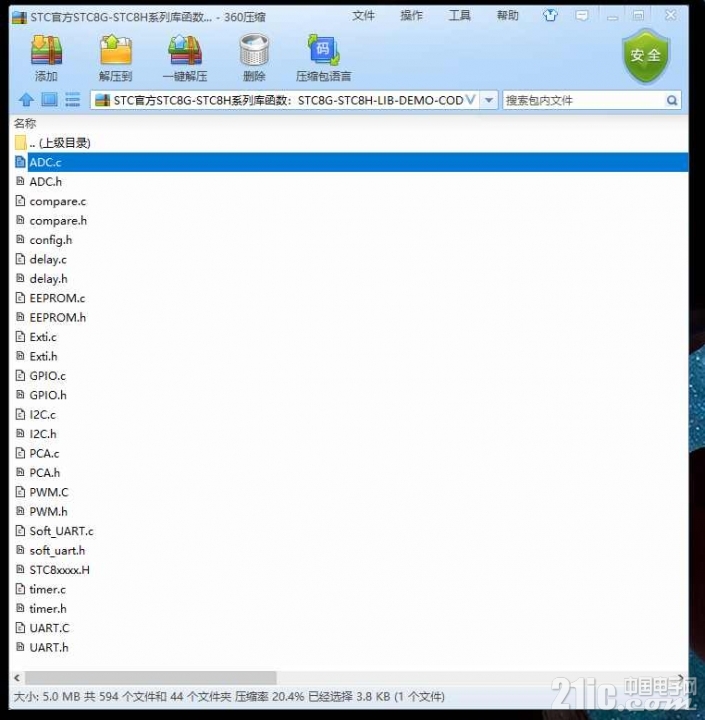Click the 一键解压 one-click extract icon
Image resolution: width=705 pixels, height=720 pixels.
point(185,50)
